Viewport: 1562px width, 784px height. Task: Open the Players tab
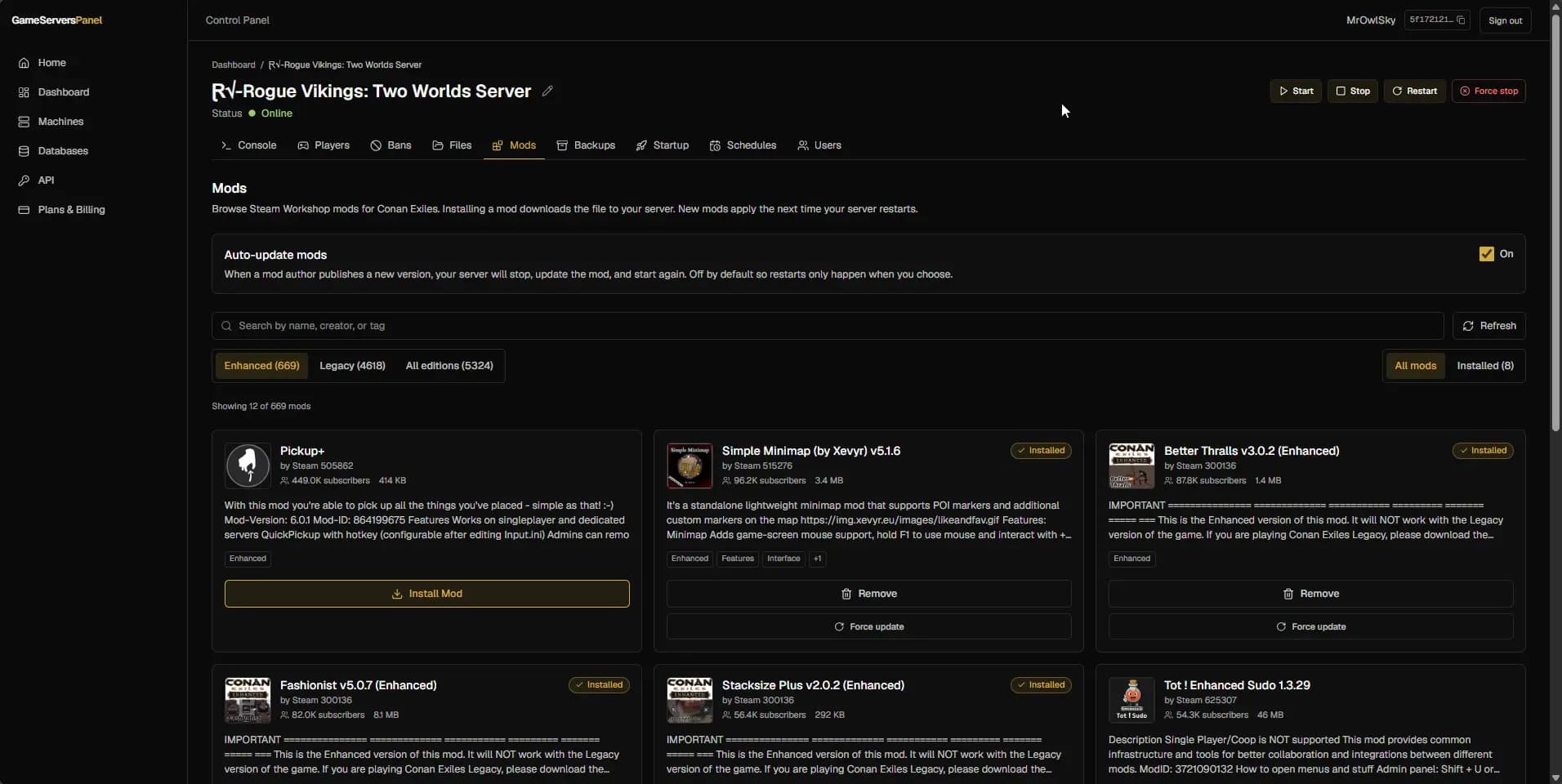pos(324,145)
